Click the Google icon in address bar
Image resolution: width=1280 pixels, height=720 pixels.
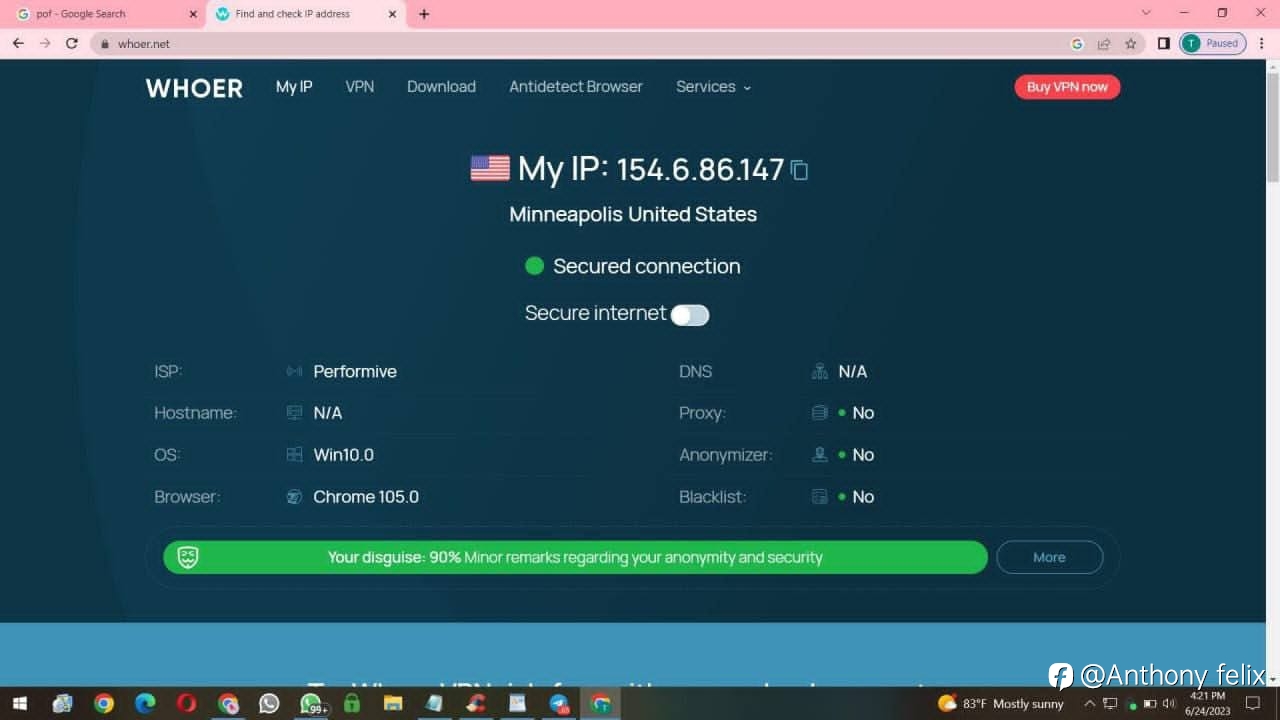tap(1077, 44)
